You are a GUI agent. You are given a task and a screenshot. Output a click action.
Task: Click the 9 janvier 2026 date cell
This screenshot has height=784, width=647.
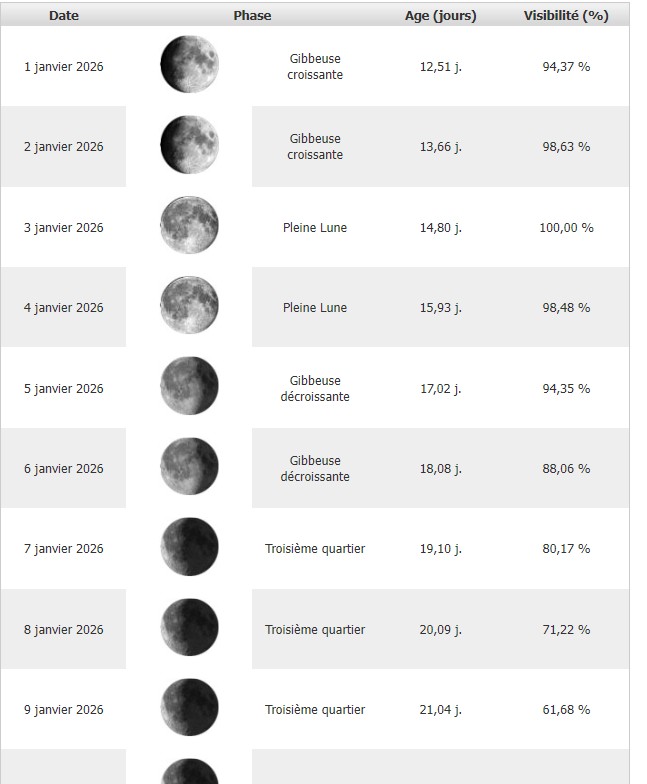pos(64,710)
